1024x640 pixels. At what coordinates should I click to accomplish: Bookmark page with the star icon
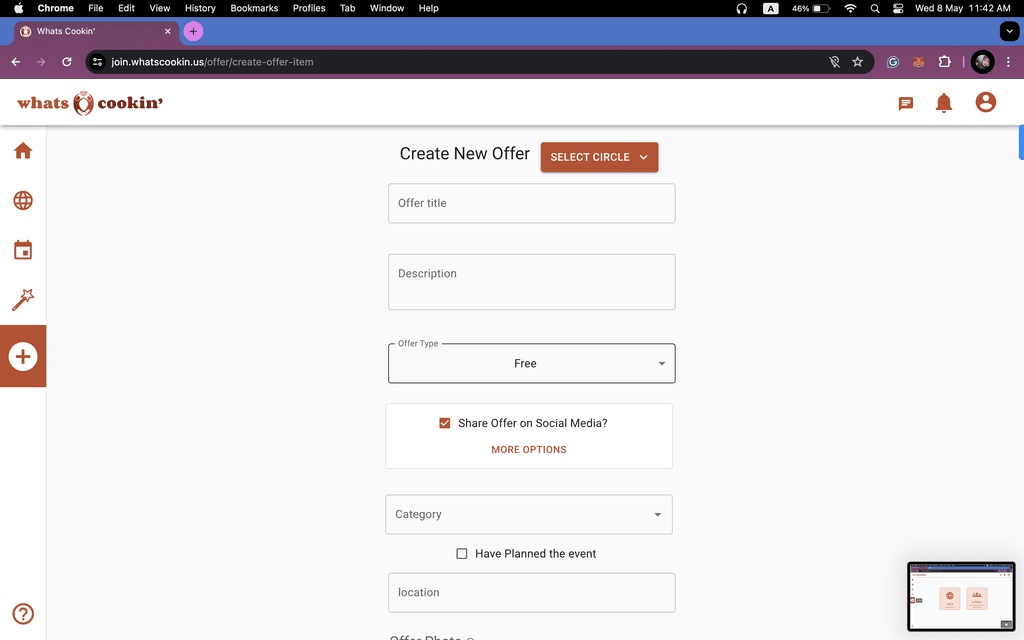point(857,62)
